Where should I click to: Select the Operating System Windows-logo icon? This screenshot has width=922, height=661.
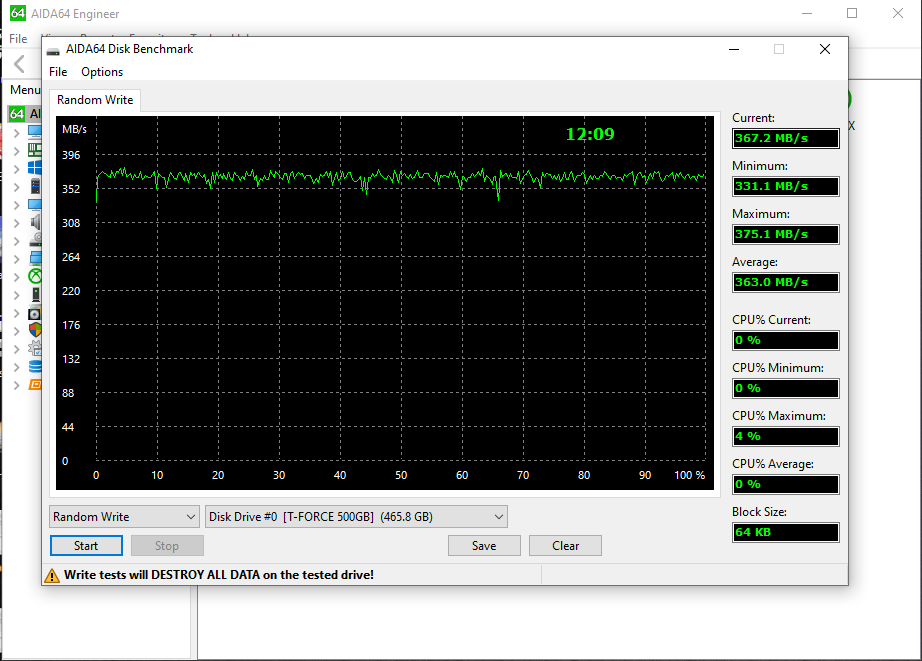pos(35,168)
